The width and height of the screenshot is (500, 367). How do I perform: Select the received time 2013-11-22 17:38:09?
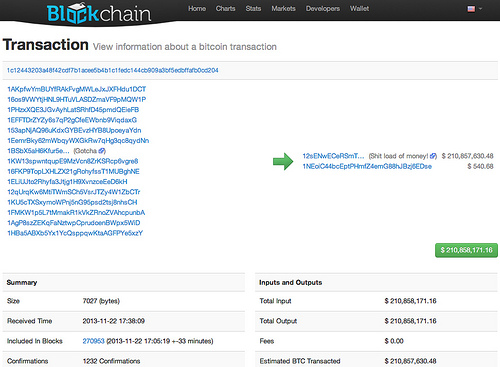pos(114,321)
